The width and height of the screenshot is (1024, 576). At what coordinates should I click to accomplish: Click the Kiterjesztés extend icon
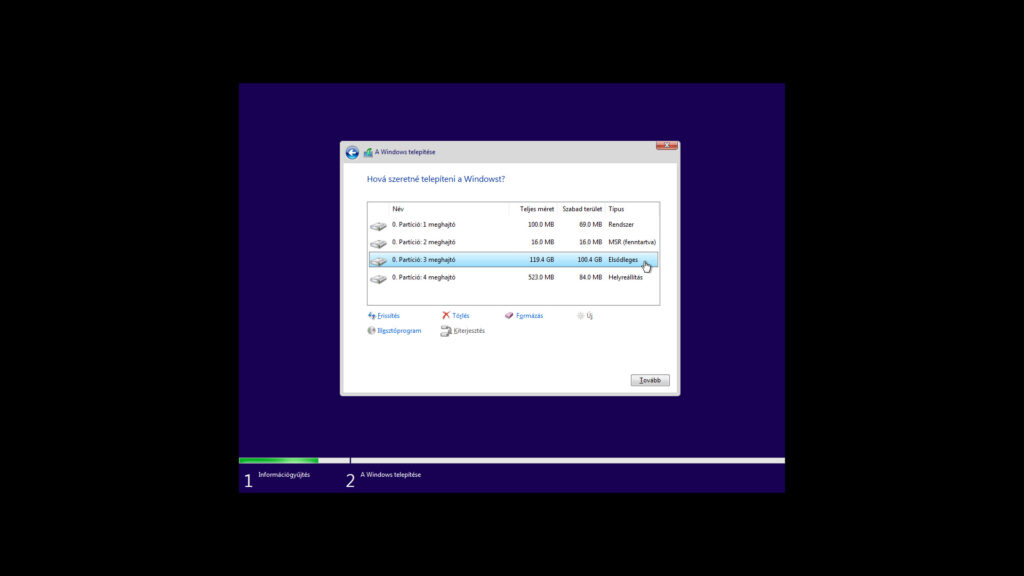point(446,331)
